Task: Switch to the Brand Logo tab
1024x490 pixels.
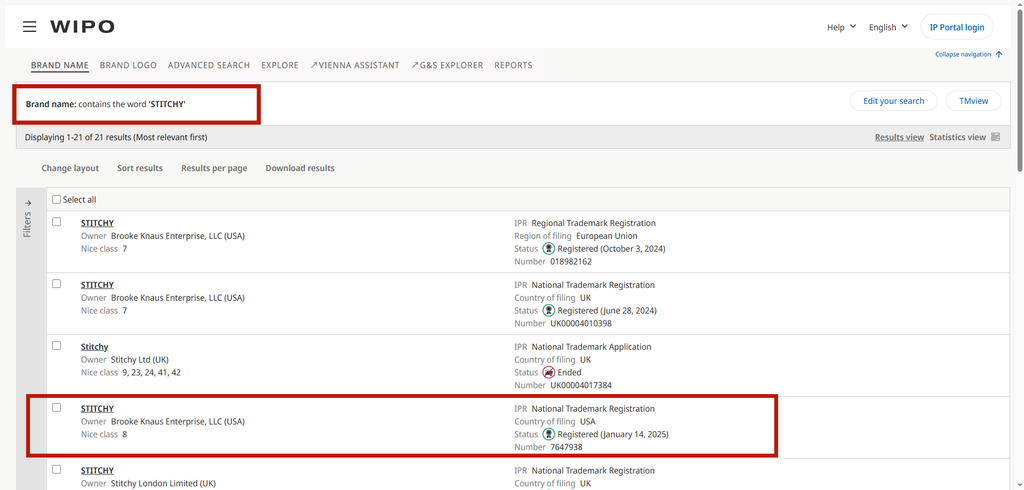Action: pyautogui.click(x=128, y=65)
